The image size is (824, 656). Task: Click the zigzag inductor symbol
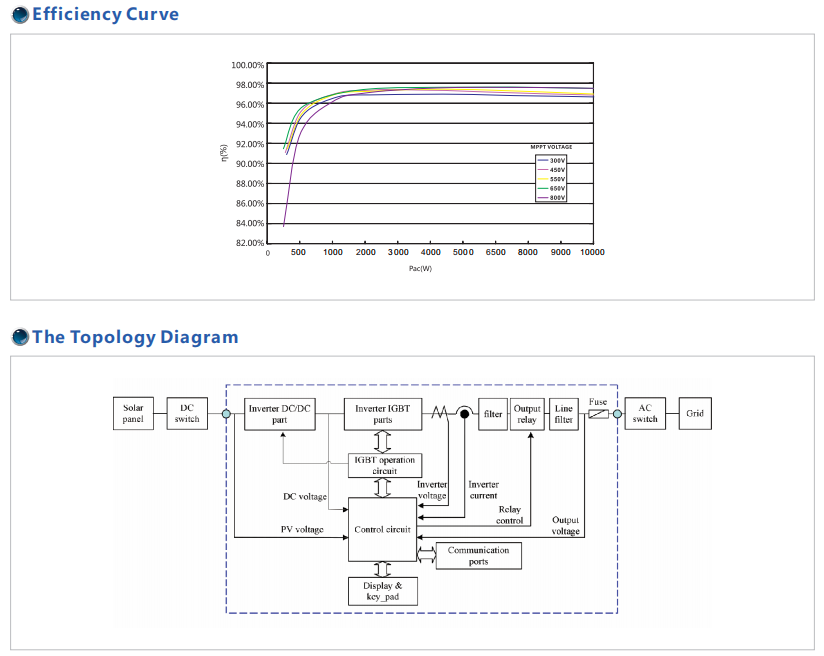pos(439,413)
